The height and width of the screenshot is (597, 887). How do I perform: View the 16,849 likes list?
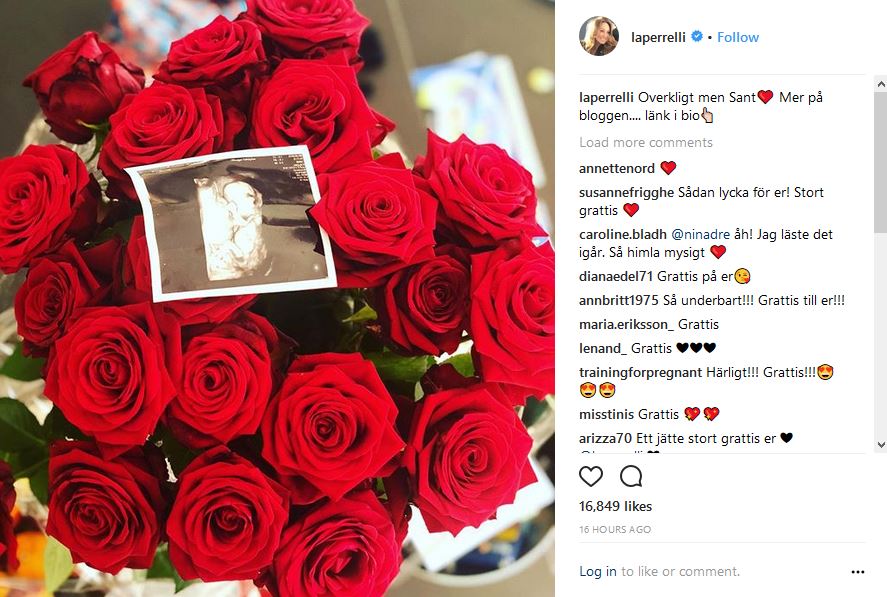615,506
